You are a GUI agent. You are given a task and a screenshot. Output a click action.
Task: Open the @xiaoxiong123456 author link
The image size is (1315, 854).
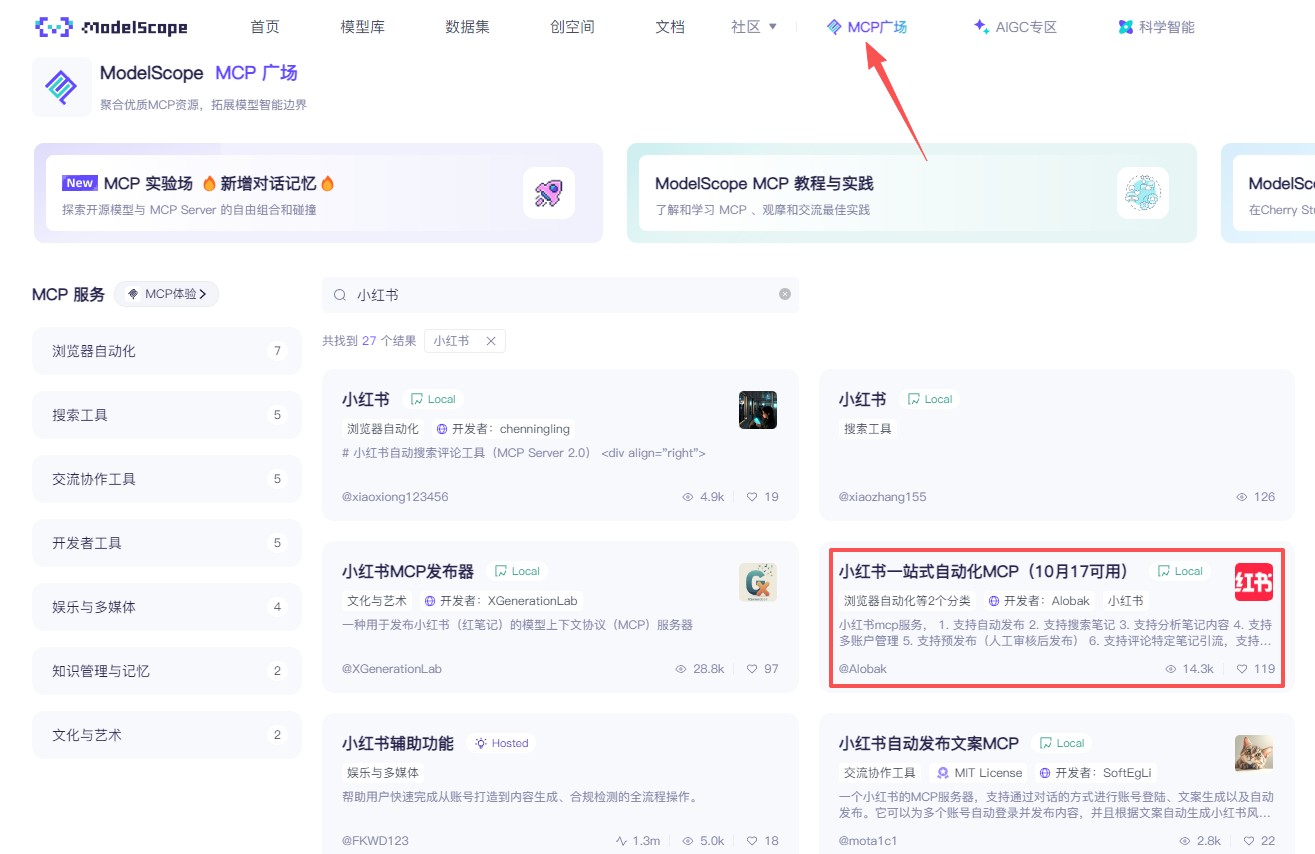click(x=395, y=497)
